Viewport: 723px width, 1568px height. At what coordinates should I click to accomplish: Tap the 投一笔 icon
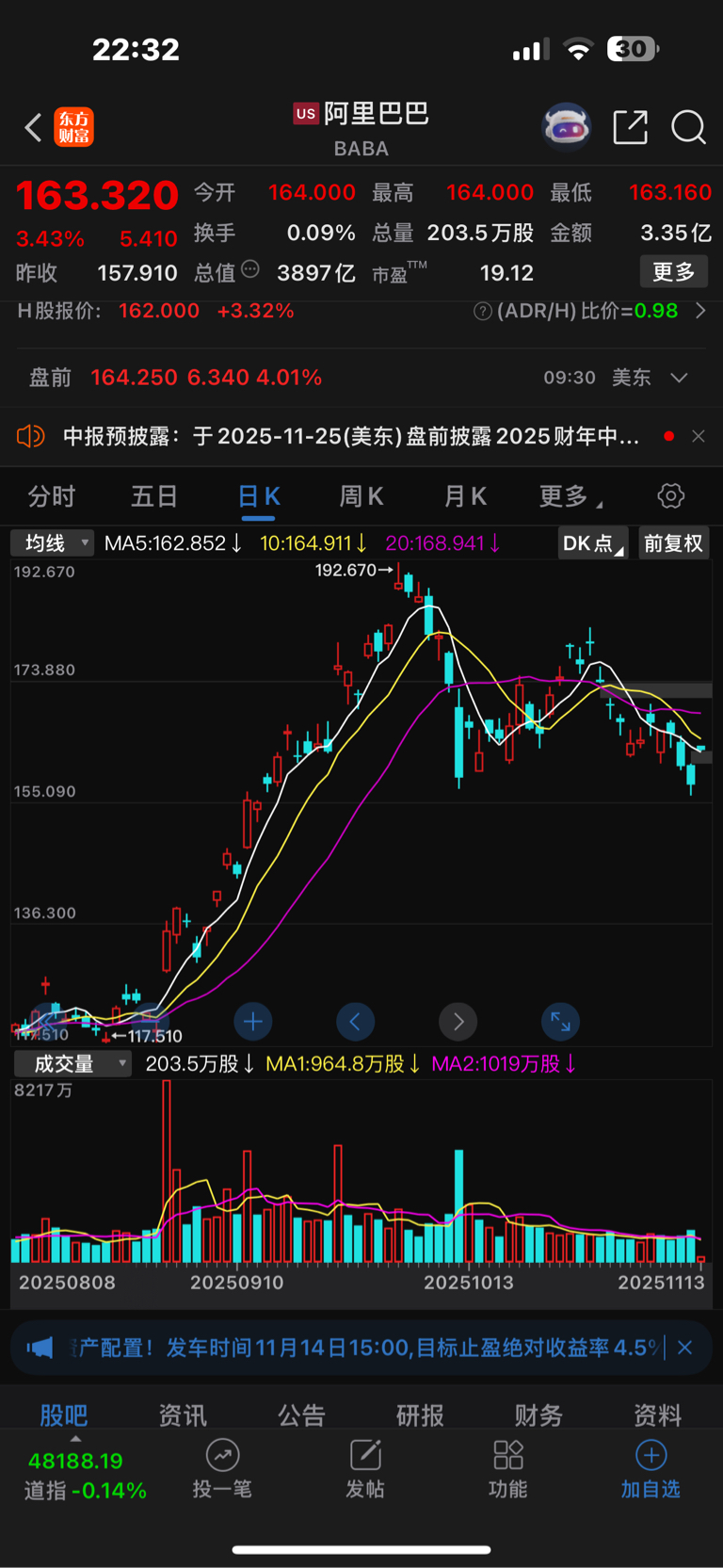[x=222, y=1455]
